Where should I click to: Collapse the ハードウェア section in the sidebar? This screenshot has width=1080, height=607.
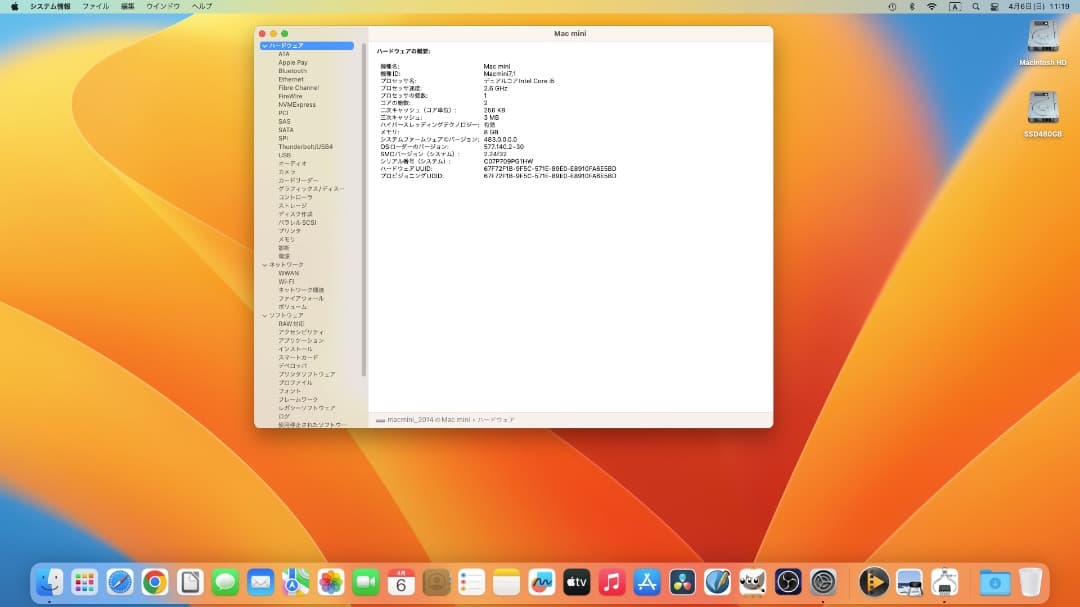[262, 45]
